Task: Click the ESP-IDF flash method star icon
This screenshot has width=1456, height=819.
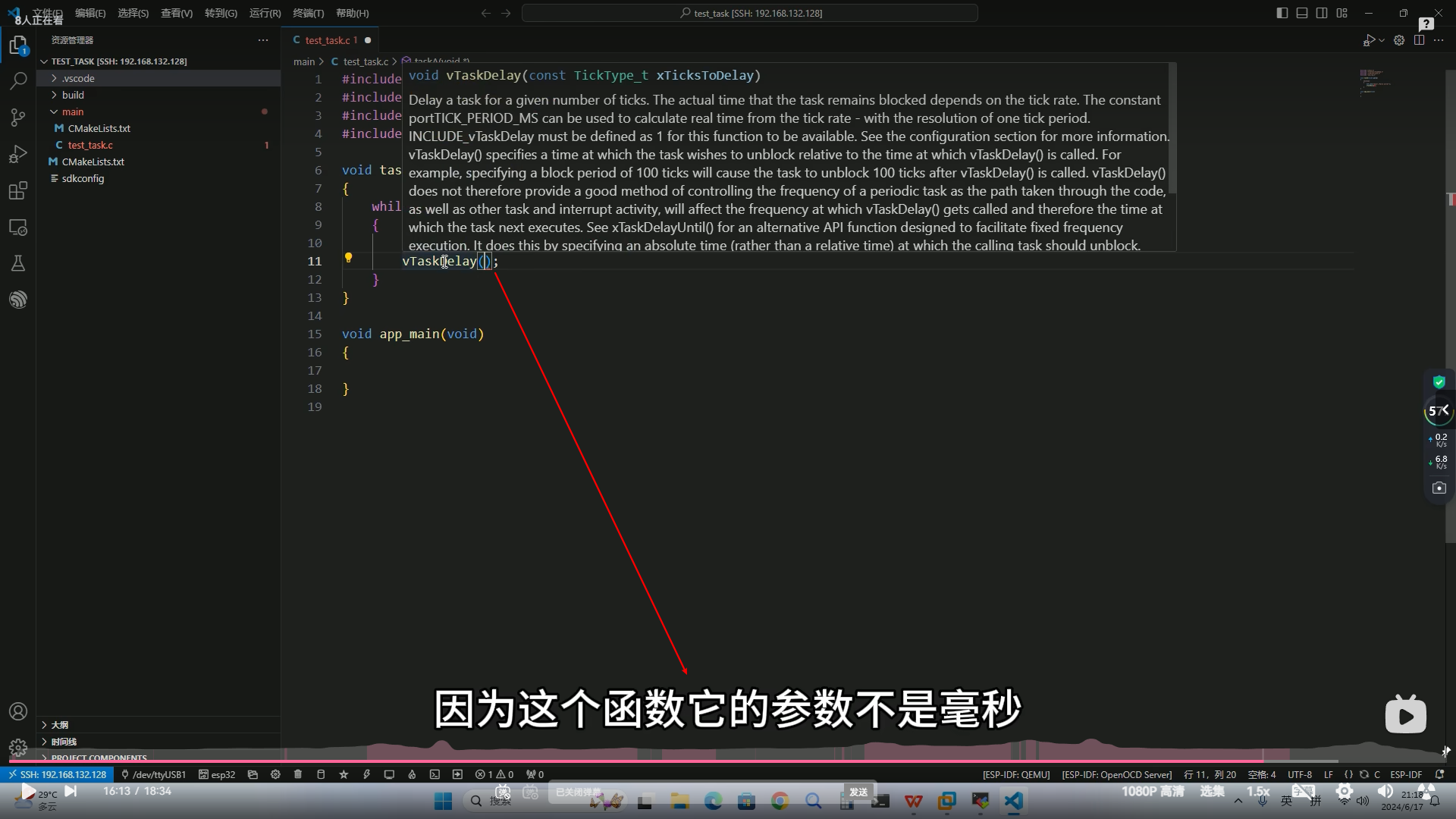Action: click(344, 774)
